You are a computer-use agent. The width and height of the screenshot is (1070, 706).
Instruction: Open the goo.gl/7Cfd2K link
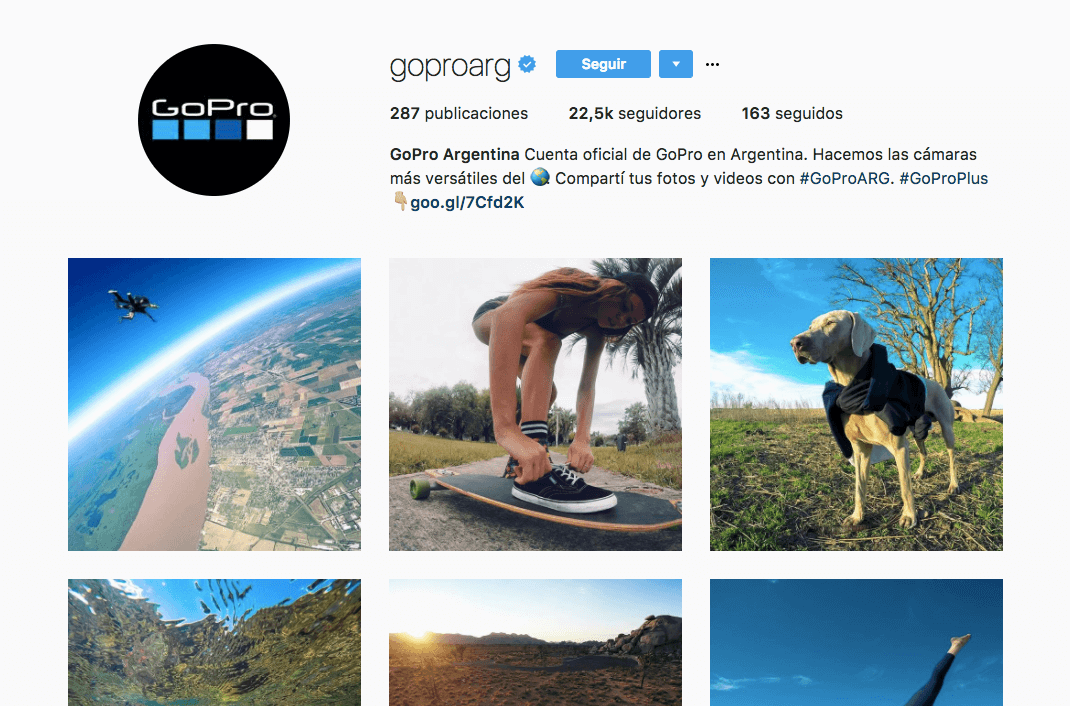(x=467, y=203)
